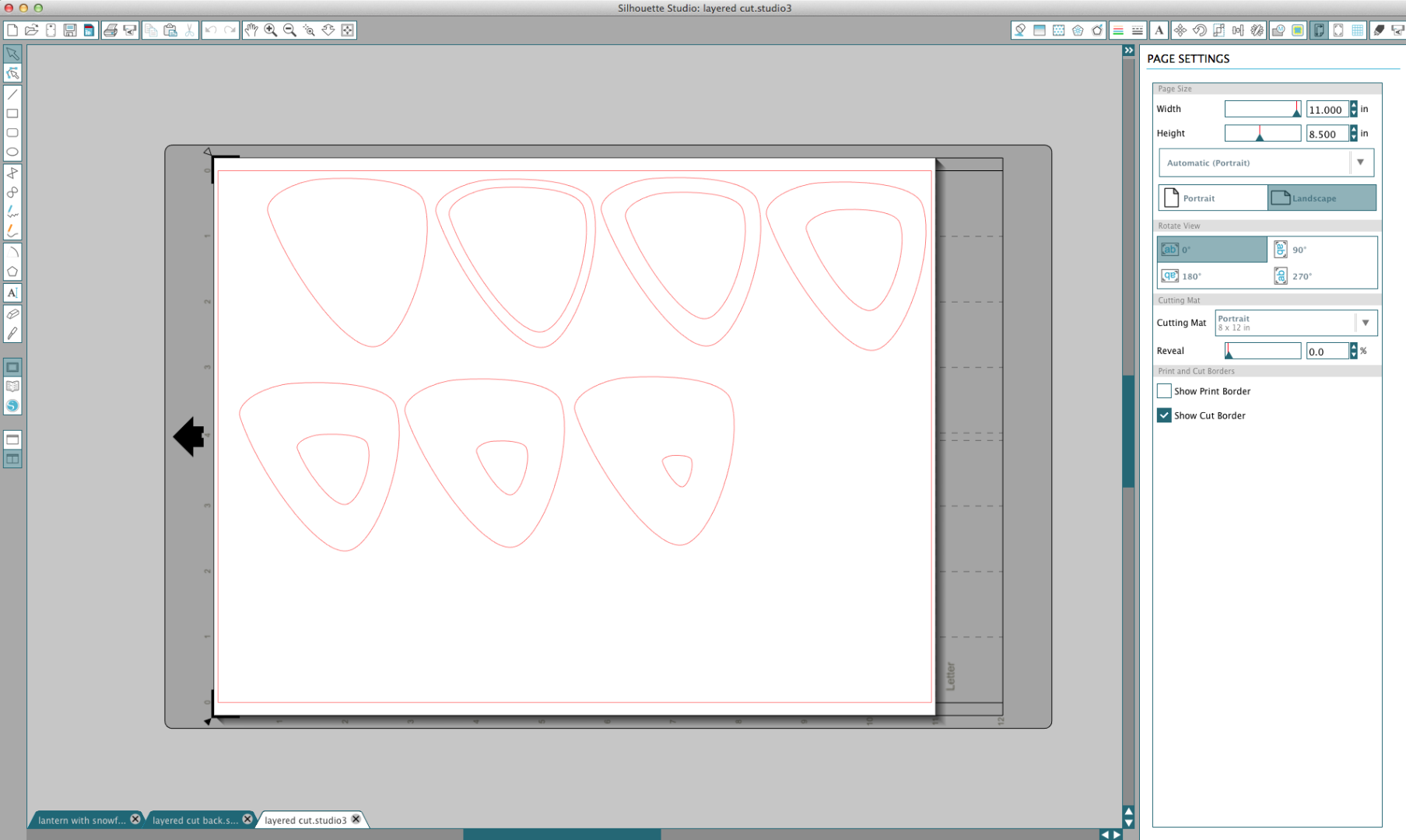Uncheck Show Cut Border
The height and width of the screenshot is (840, 1406).
point(1164,415)
